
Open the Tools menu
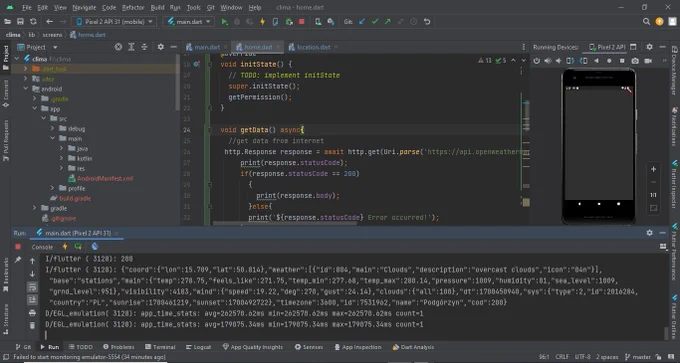point(193,7)
